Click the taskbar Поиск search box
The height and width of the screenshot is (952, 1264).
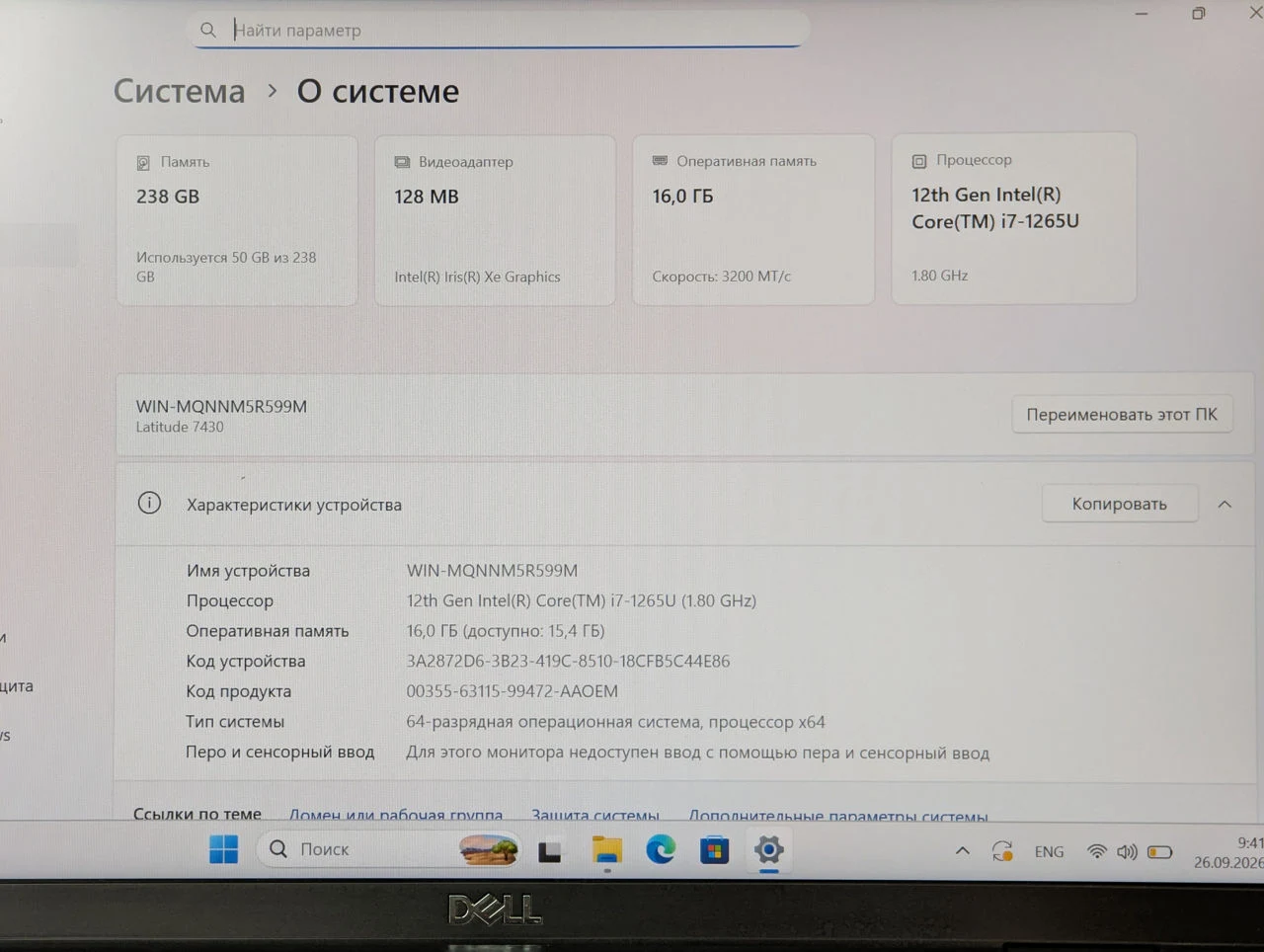pos(389,849)
